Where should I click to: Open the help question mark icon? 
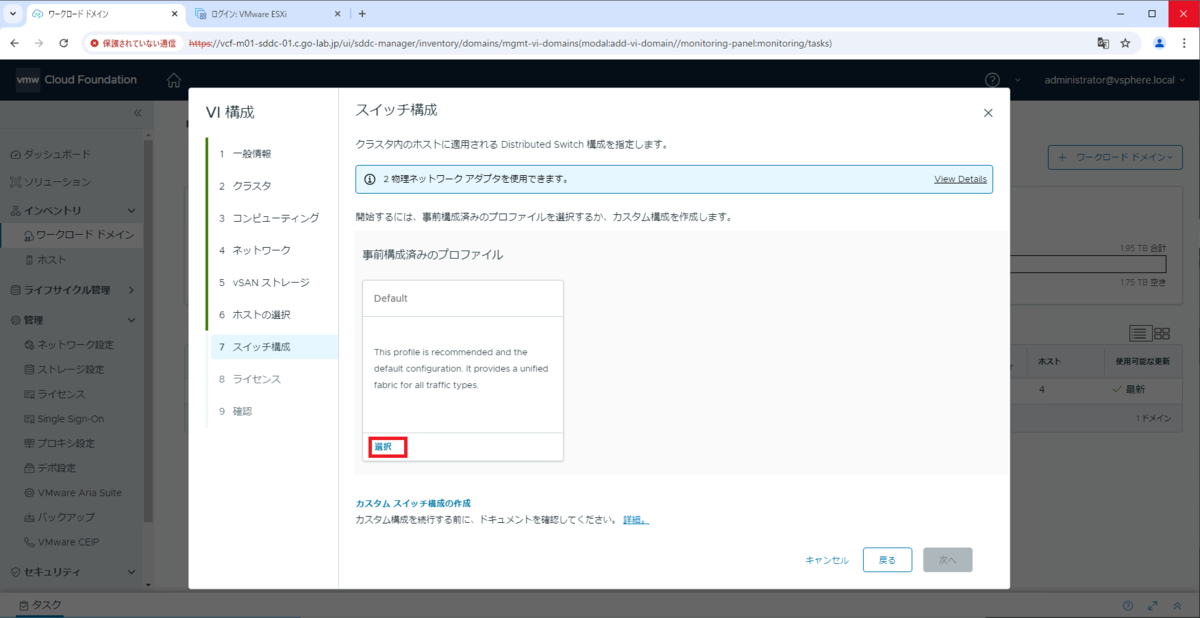(992, 80)
